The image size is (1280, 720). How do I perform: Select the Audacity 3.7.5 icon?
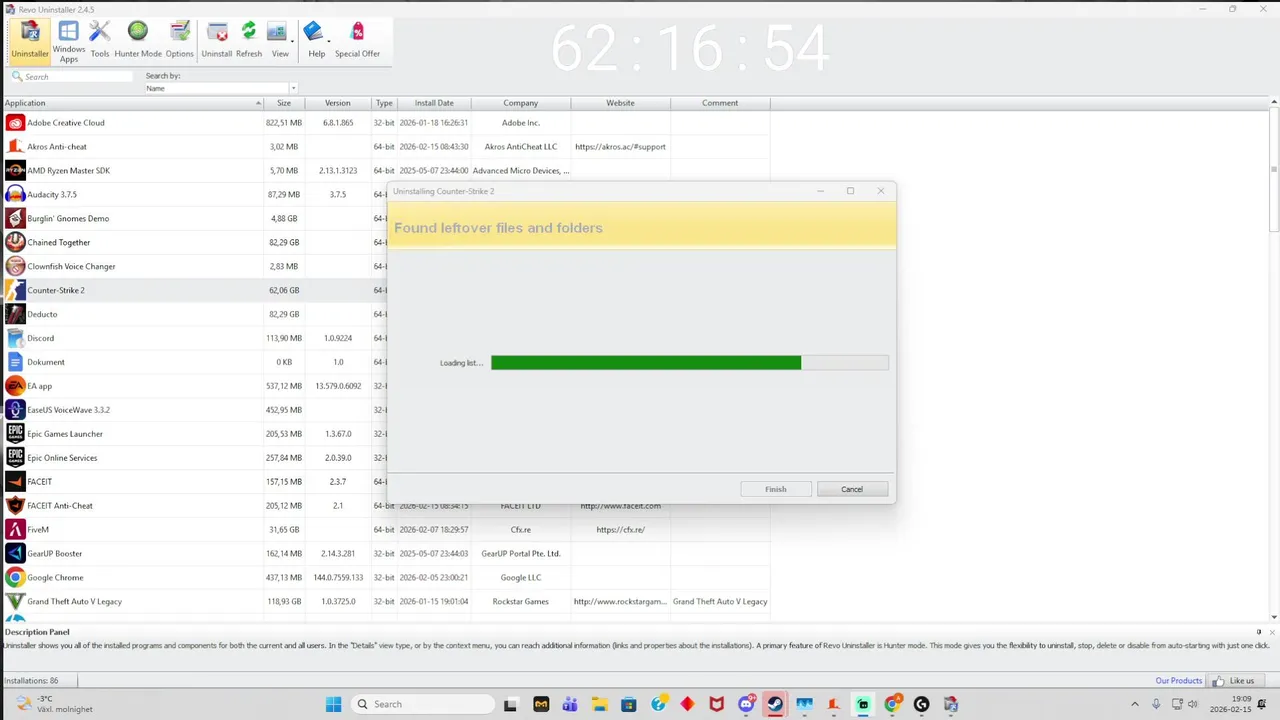tap(15, 195)
